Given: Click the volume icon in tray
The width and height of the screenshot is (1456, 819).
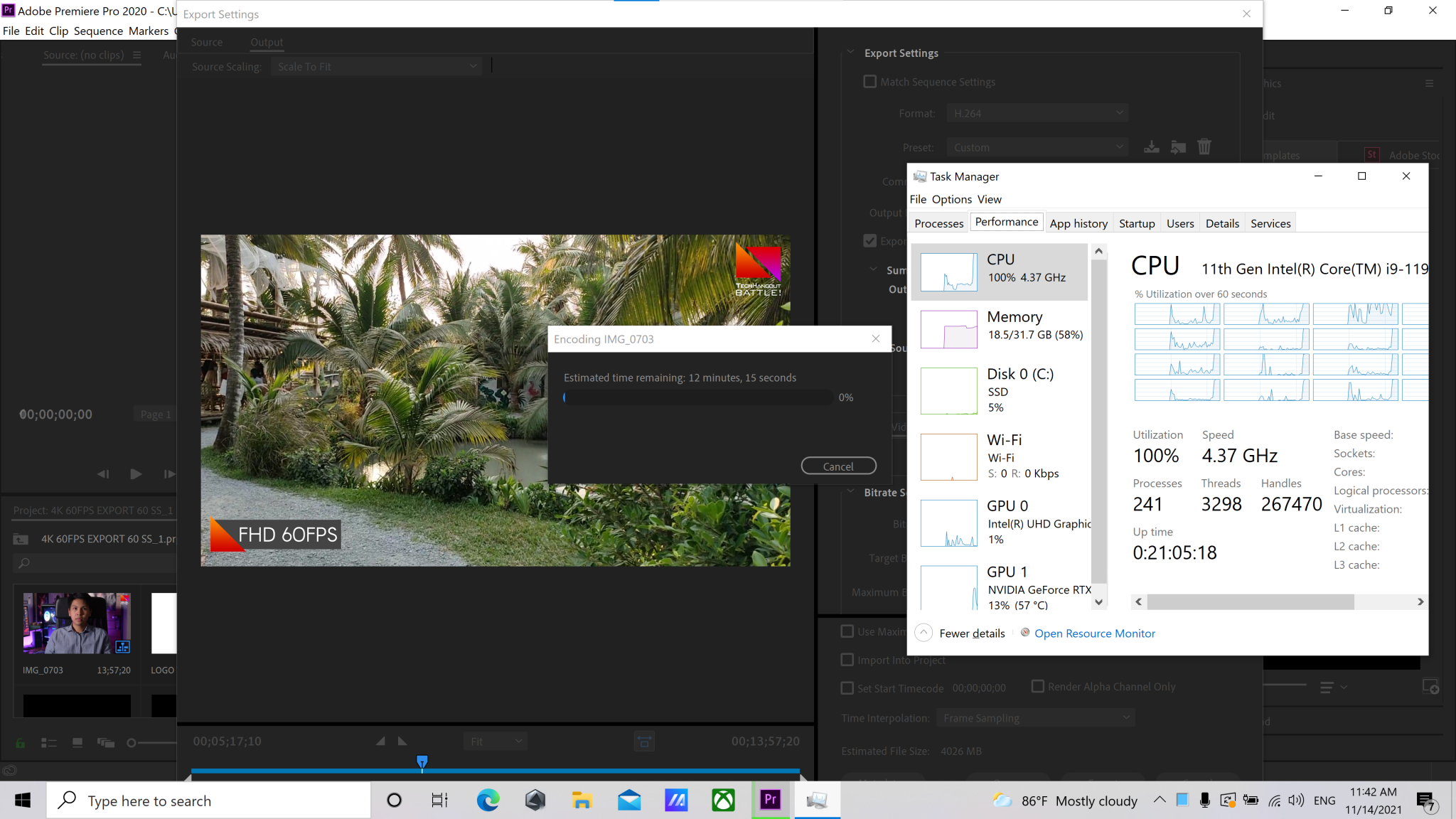Looking at the screenshot, I should pyautogui.click(x=1296, y=801).
